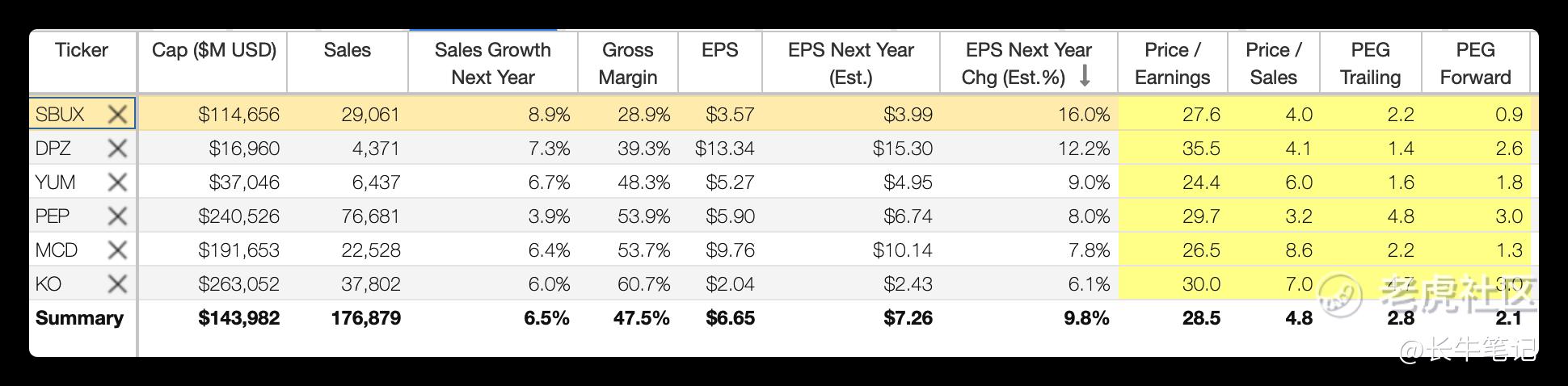Image resolution: width=1568 pixels, height=386 pixels.
Task: Click the Summary row label
Action: pos(79,318)
